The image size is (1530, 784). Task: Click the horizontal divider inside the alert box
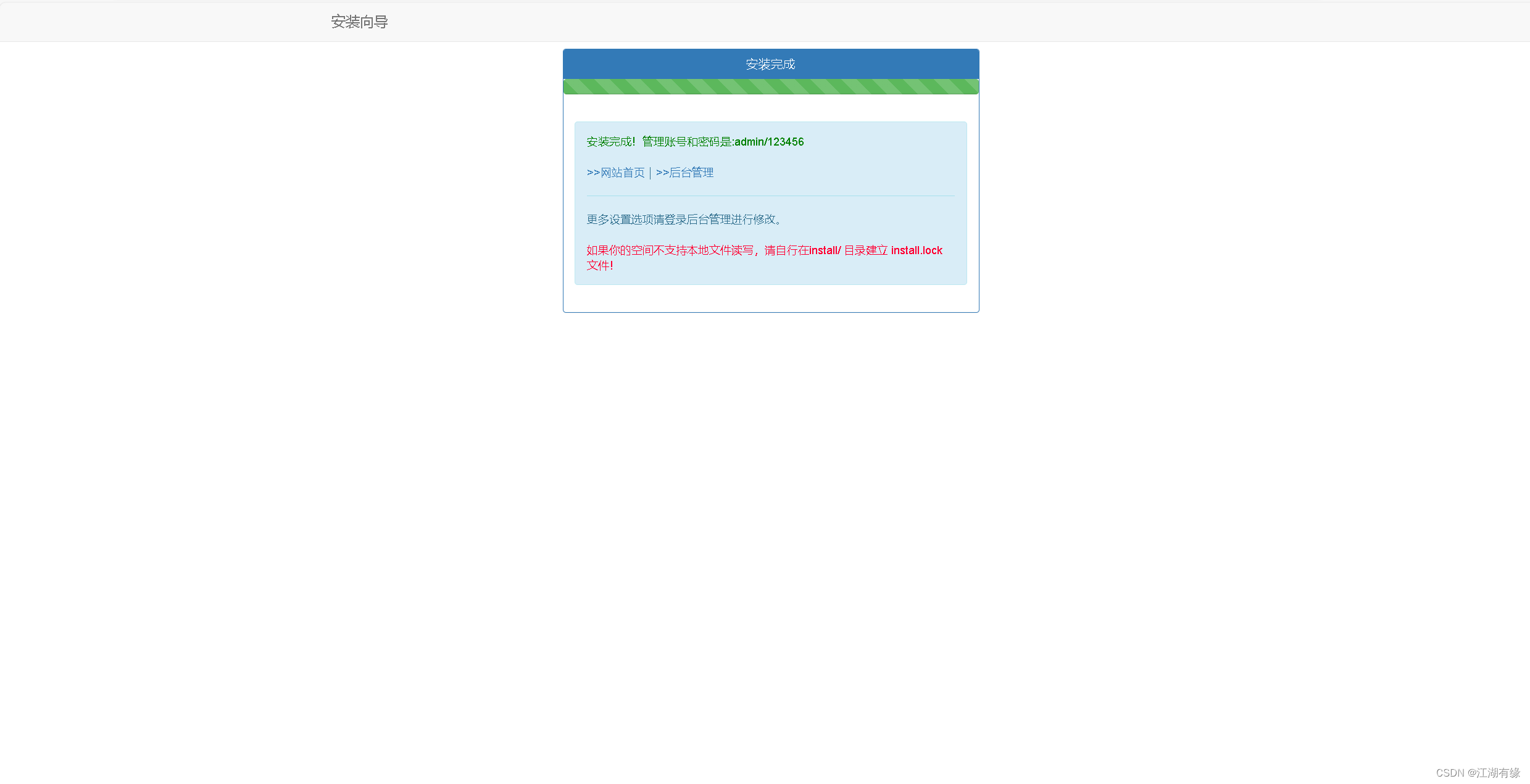coord(770,196)
